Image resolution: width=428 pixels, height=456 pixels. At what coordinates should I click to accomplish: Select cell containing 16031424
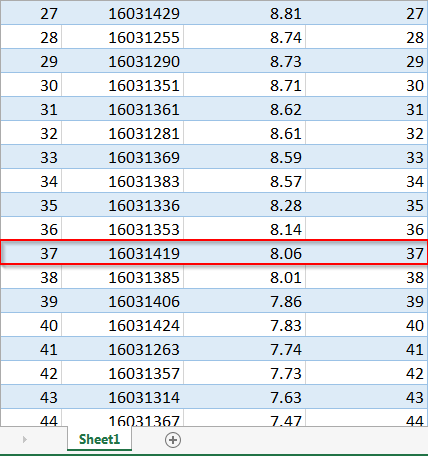tap(122, 326)
